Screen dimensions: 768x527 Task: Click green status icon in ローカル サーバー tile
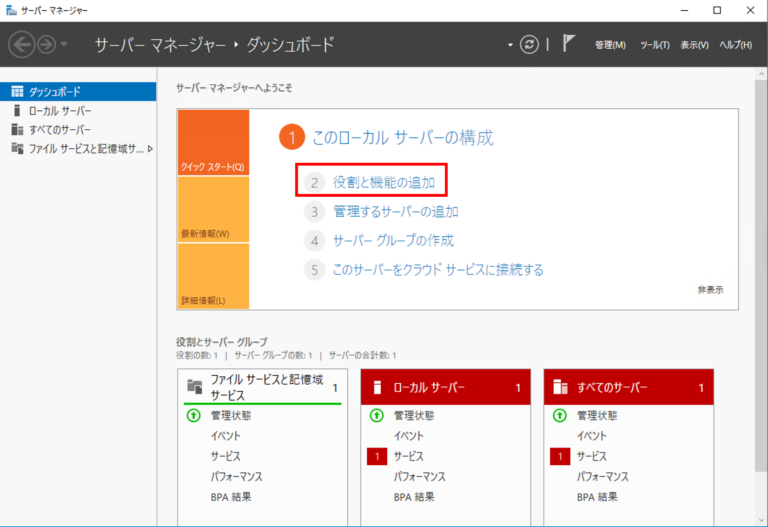click(x=377, y=416)
